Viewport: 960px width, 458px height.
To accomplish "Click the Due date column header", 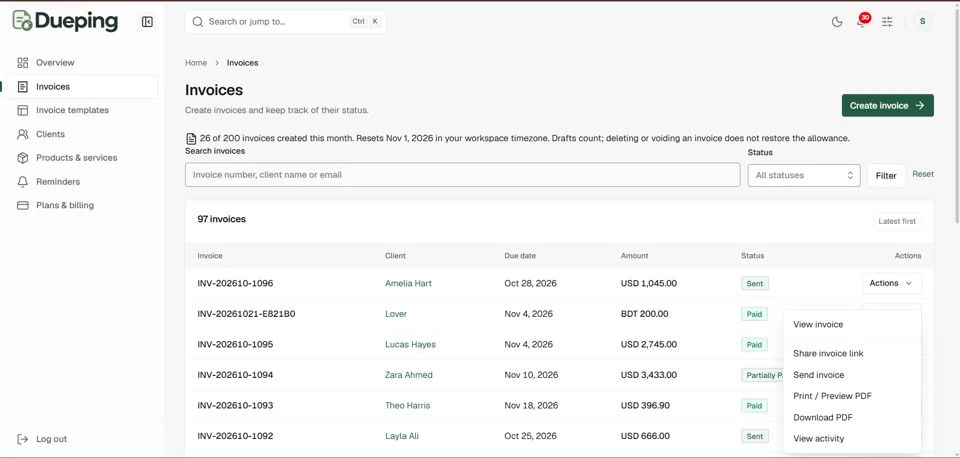I will tap(520, 255).
